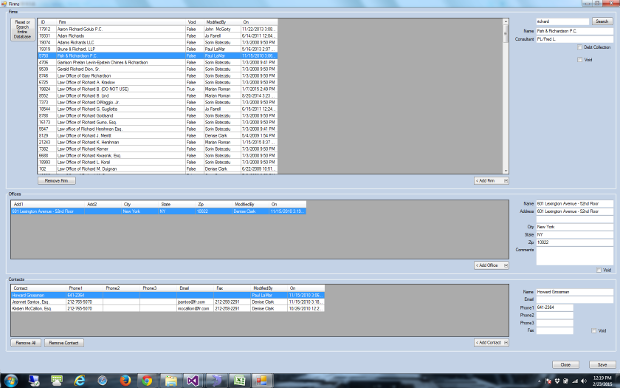Open Excel from the taskbar

(239, 380)
